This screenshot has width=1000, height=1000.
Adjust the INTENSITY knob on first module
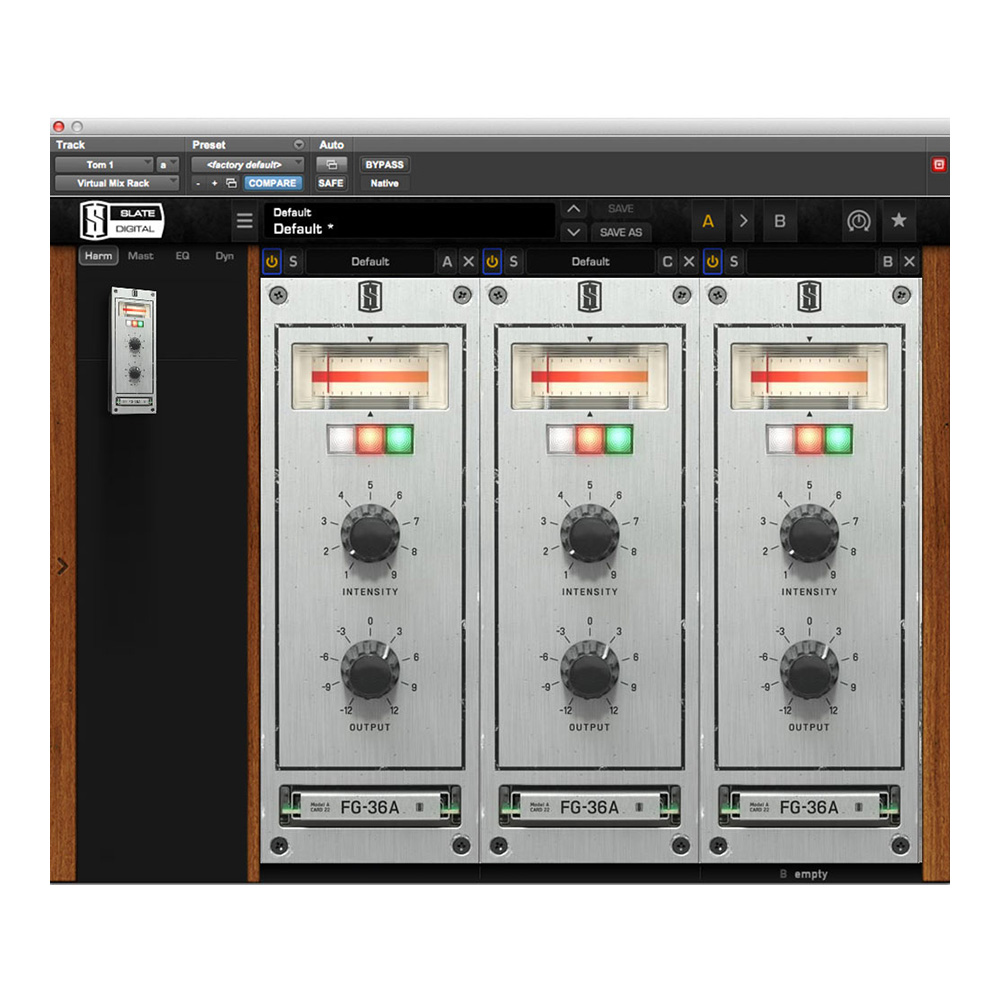(x=371, y=533)
